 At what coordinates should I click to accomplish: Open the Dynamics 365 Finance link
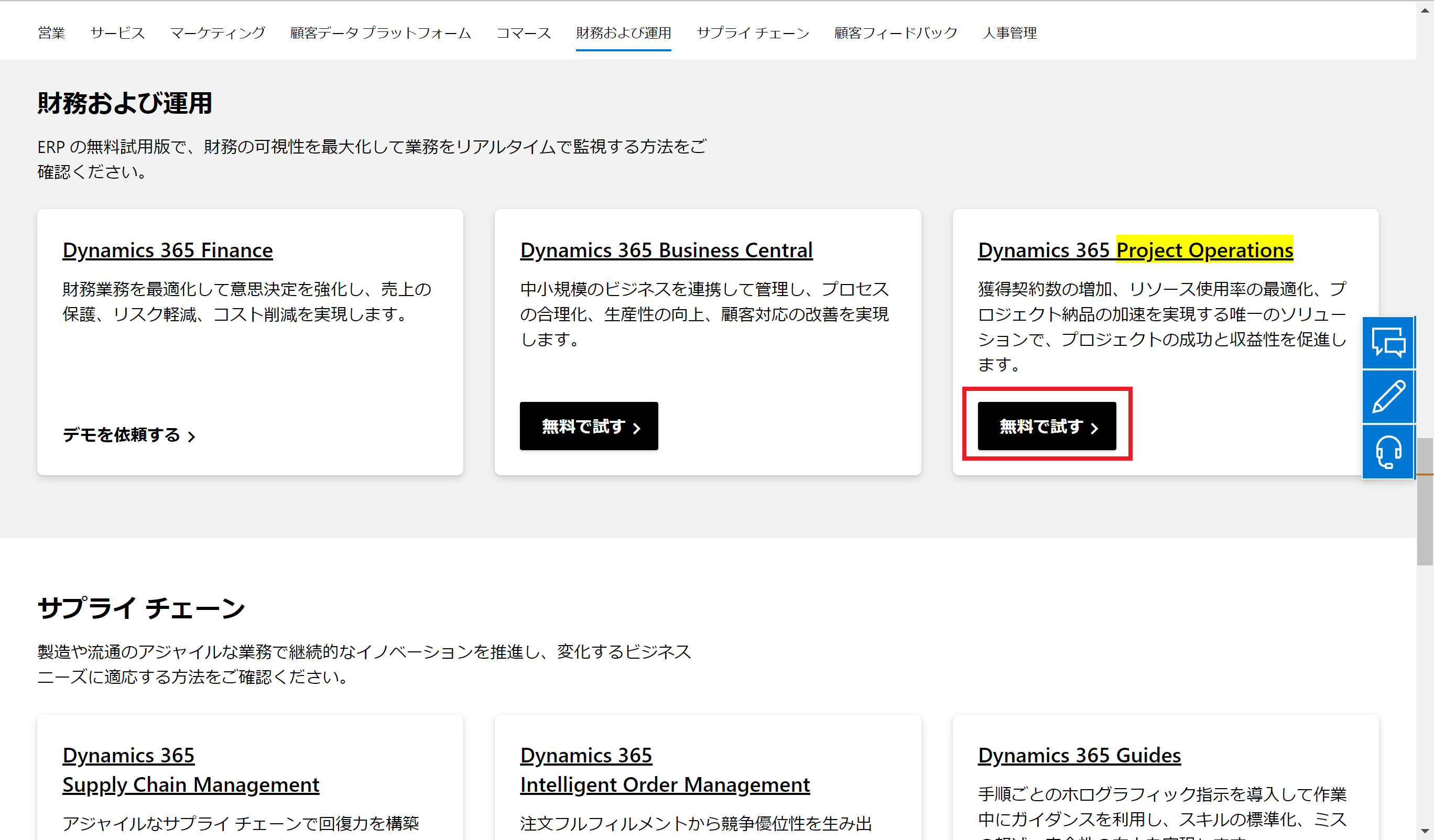168,250
